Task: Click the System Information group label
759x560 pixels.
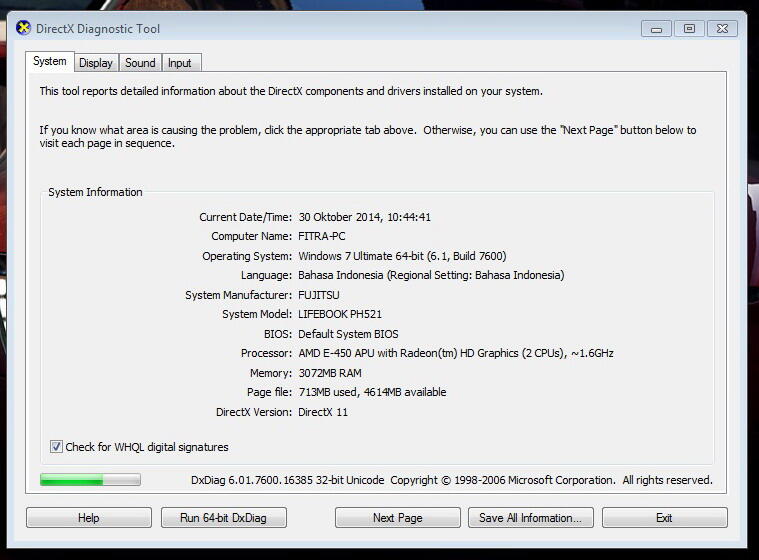Action: pyautogui.click(x=95, y=192)
